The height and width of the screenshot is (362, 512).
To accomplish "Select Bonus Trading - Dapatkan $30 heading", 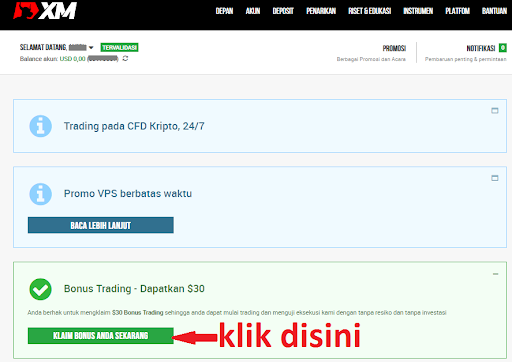I will [x=134, y=289].
